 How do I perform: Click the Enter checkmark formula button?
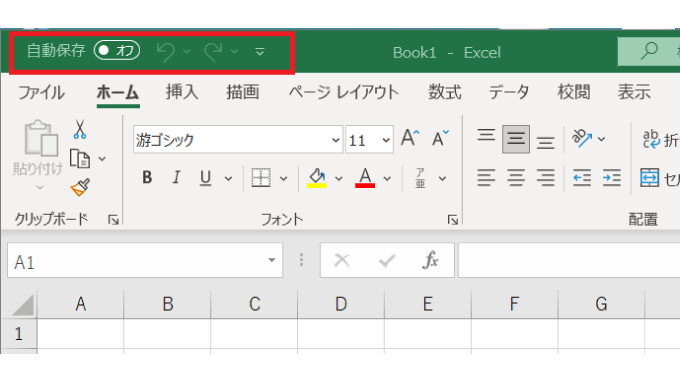(x=386, y=261)
